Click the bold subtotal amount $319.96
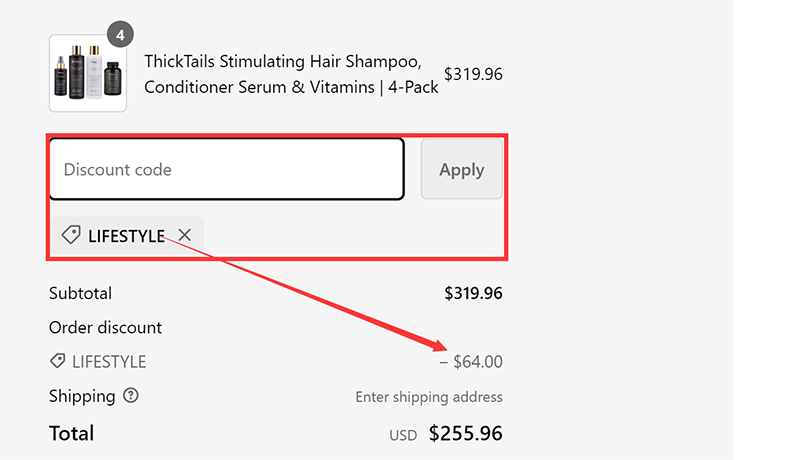The image size is (800, 460). pyautogui.click(x=473, y=293)
